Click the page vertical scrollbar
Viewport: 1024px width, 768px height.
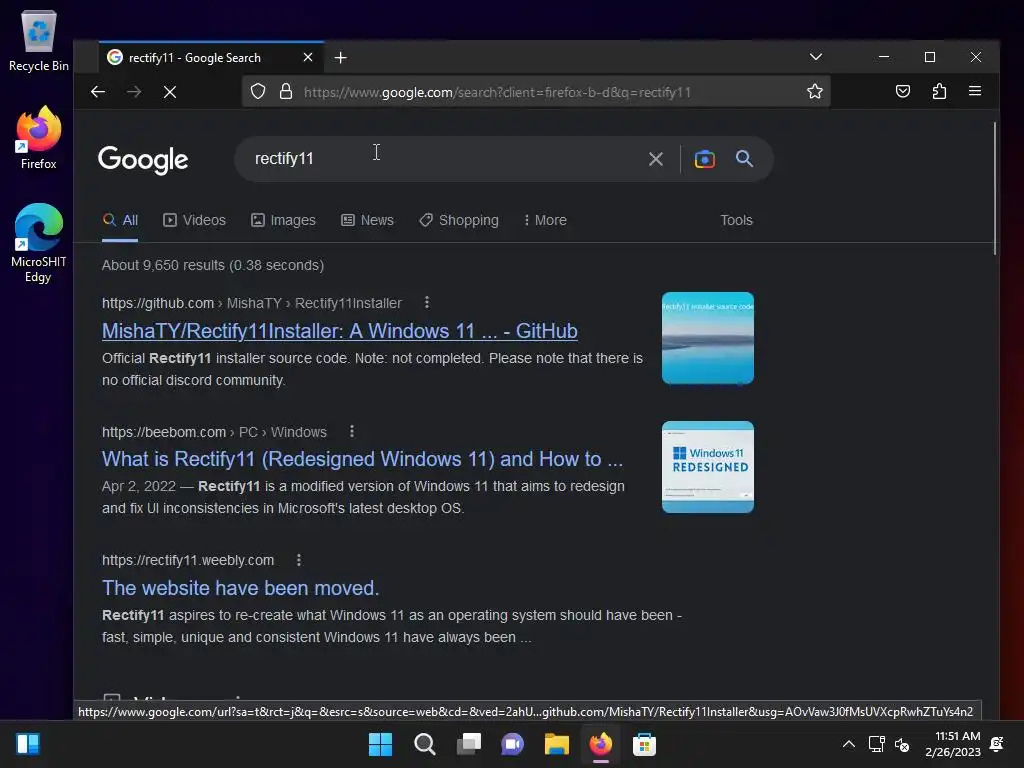[995, 189]
